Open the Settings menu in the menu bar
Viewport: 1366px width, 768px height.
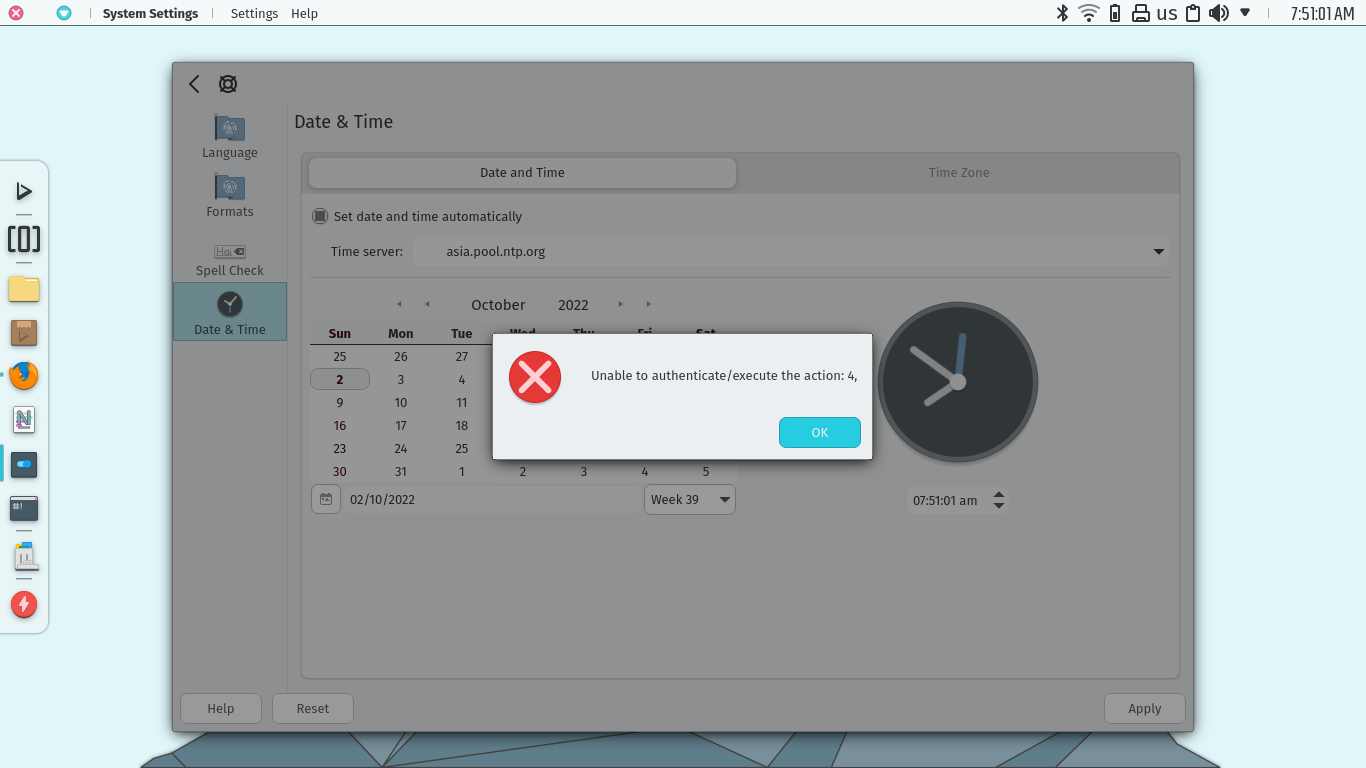click(253, 13)
